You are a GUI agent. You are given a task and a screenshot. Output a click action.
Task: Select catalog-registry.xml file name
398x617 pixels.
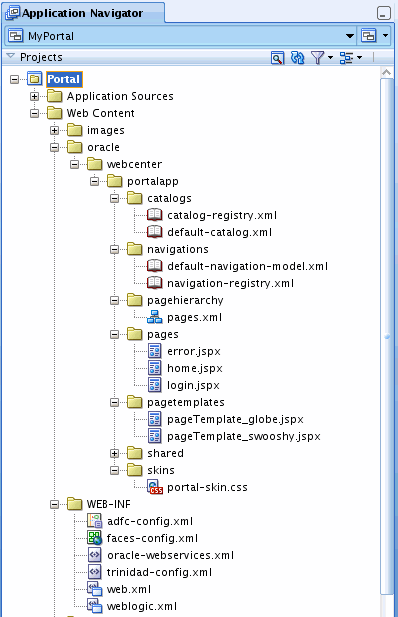pyautogui.click(x=222, y=215)
